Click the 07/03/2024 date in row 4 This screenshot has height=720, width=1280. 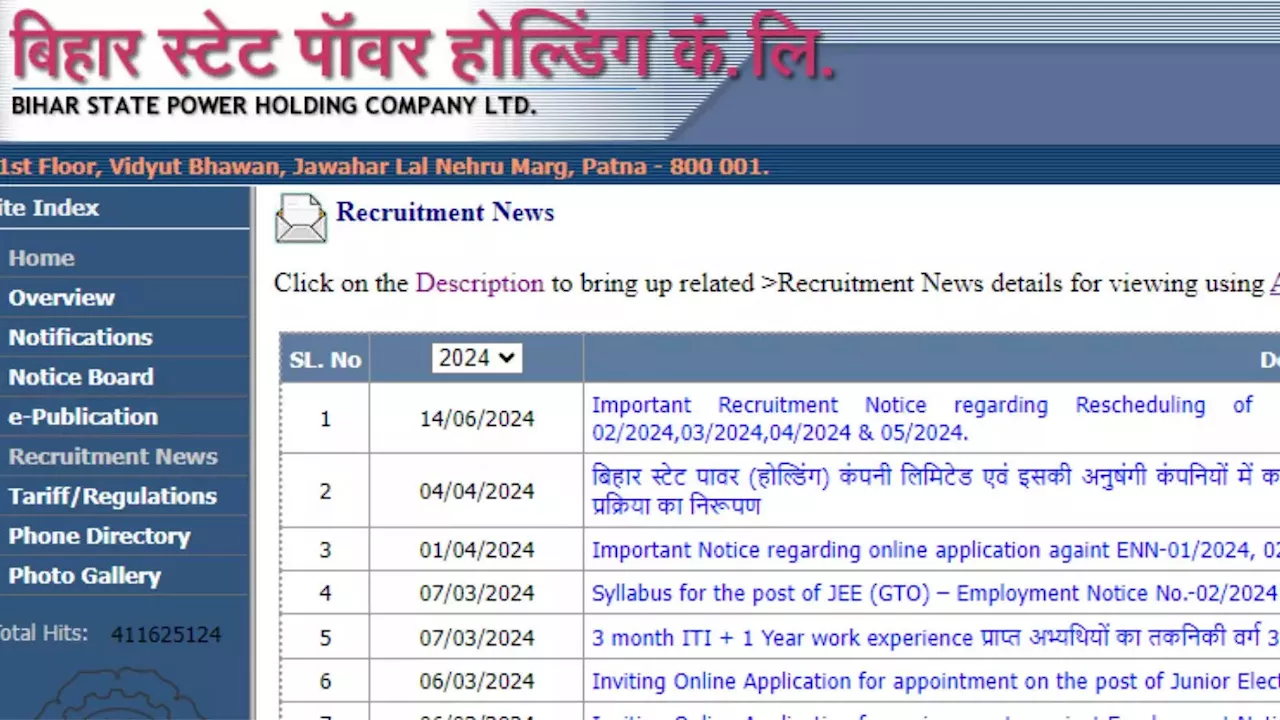pos(477,593)
